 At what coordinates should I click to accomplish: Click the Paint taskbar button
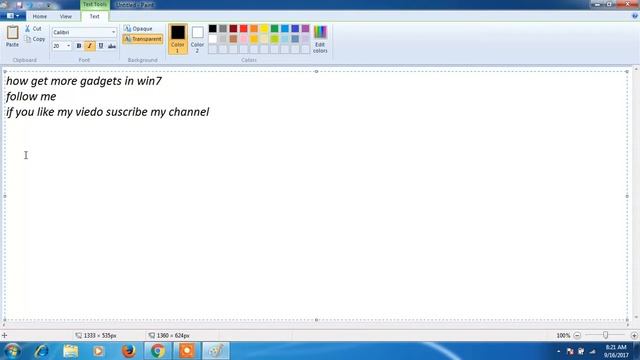coord(216,351)
